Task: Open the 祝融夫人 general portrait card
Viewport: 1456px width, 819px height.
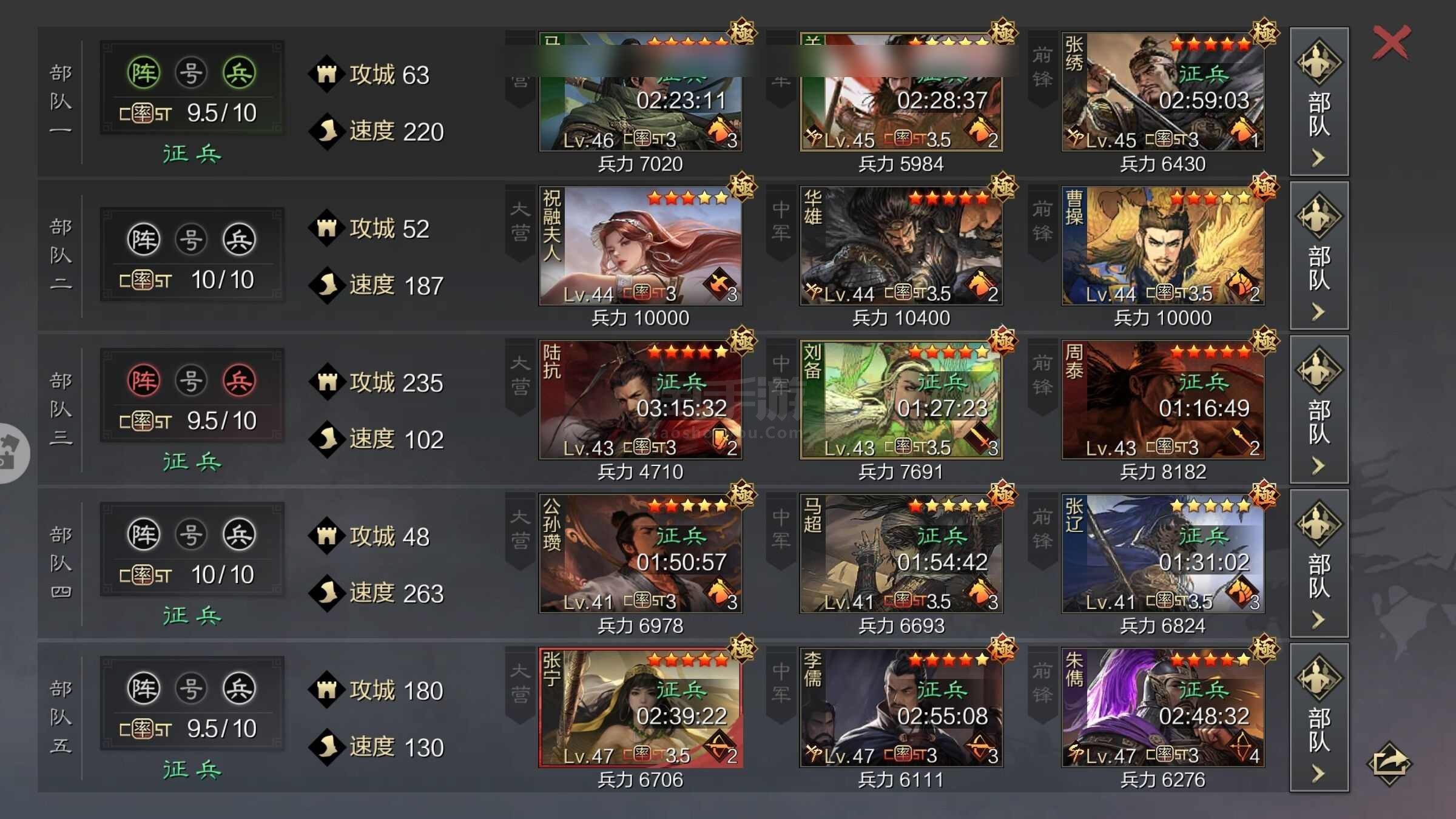Action: pos(641,246)
